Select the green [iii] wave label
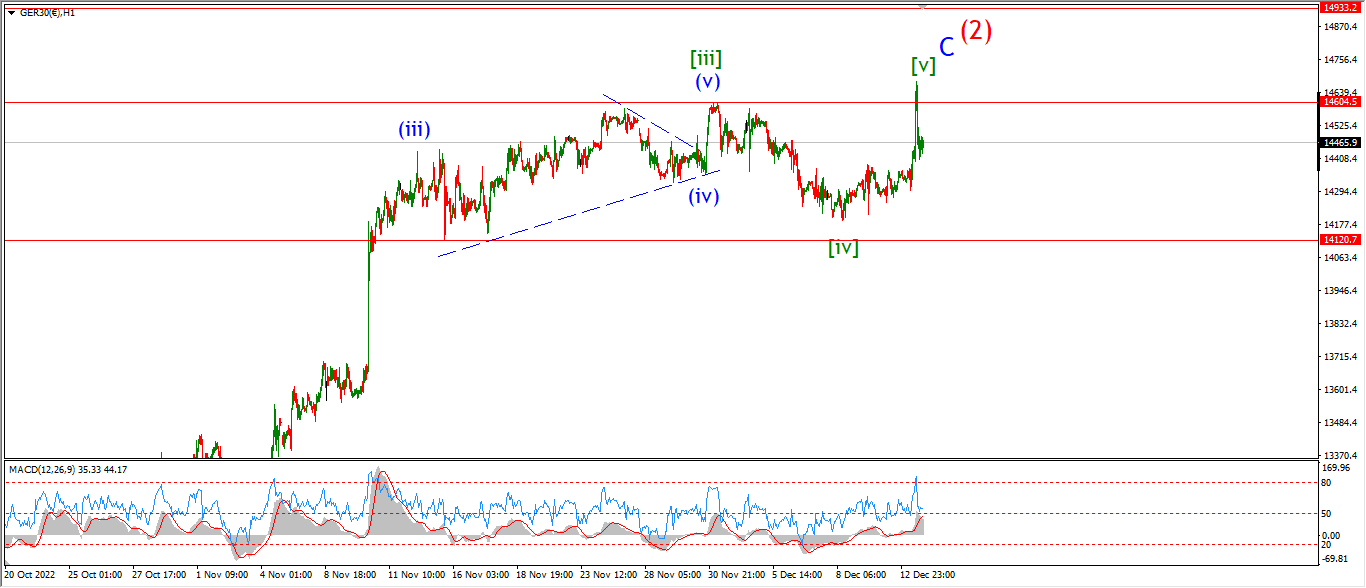Image resolution: width=1366 pixels, height=588 pixels. pos(706,59)
